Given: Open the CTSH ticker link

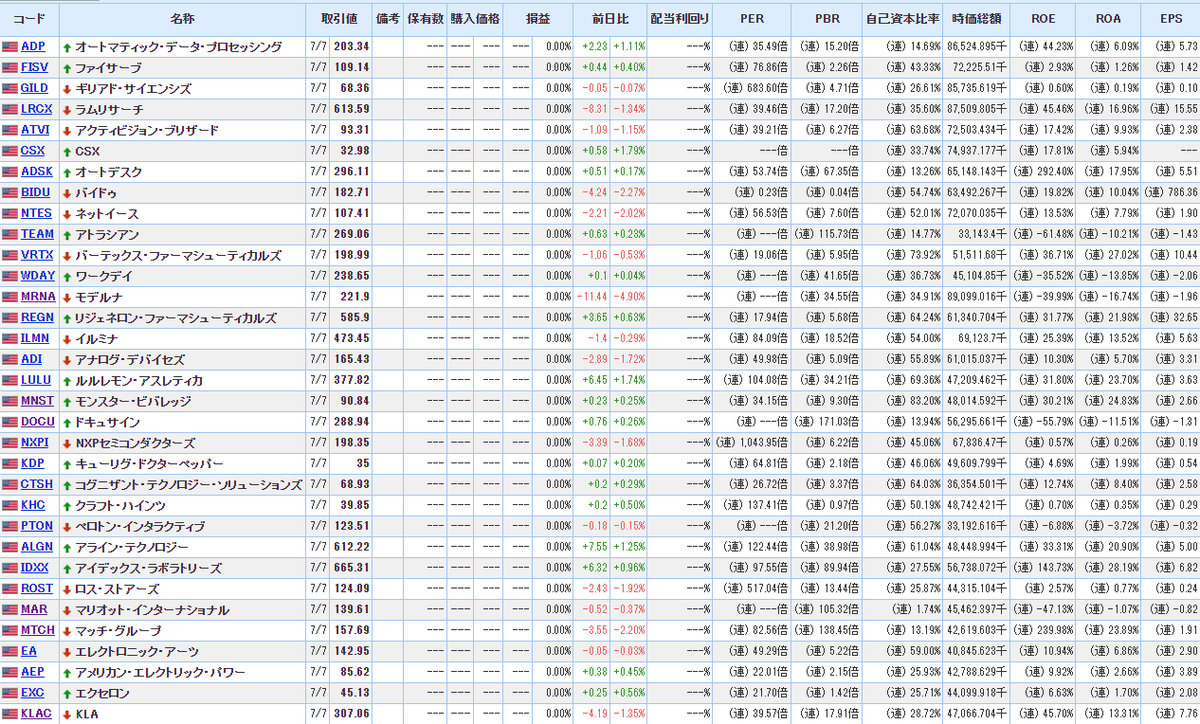Looking at the screenshot, I should coord(36,485).
